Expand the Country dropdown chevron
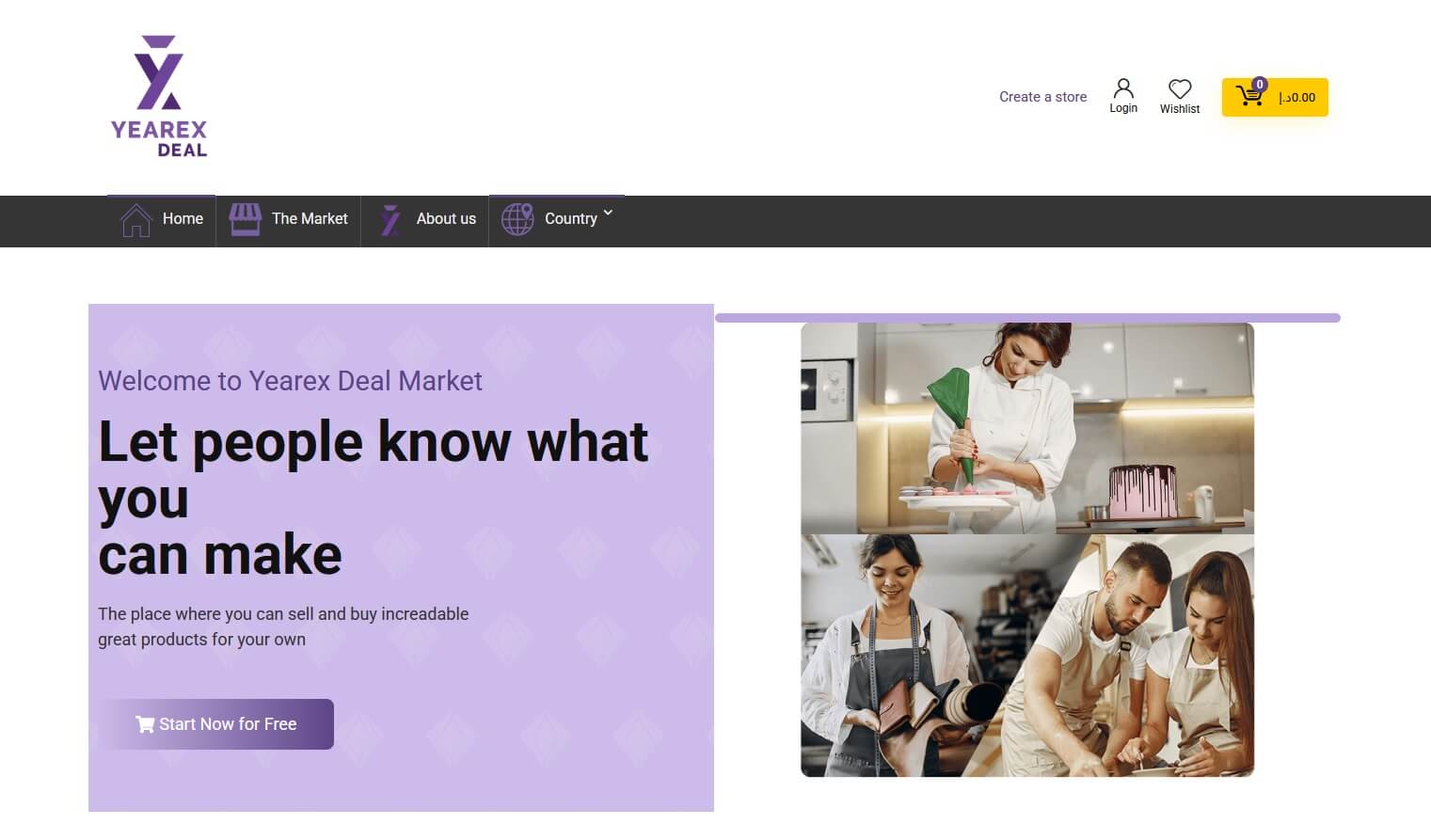 click(x=608, y=213)
